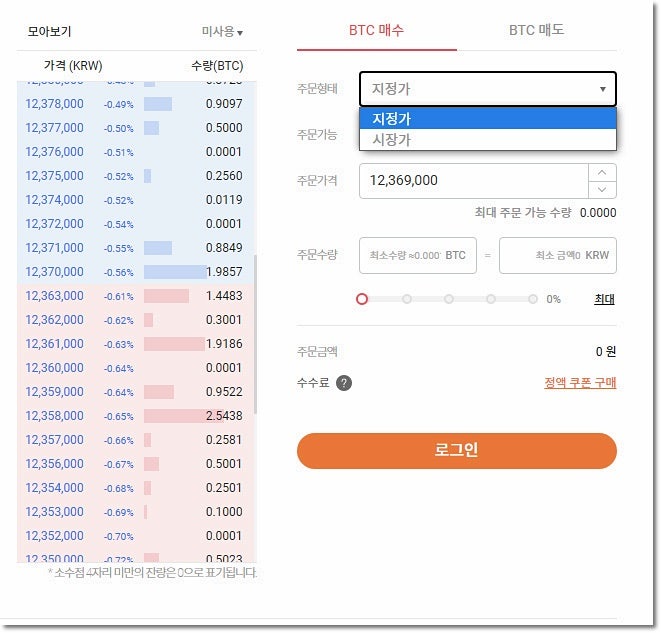This screenshot has height=633, width=661.
Task: Select the middle step of percent slider
Action: point(449,299)
